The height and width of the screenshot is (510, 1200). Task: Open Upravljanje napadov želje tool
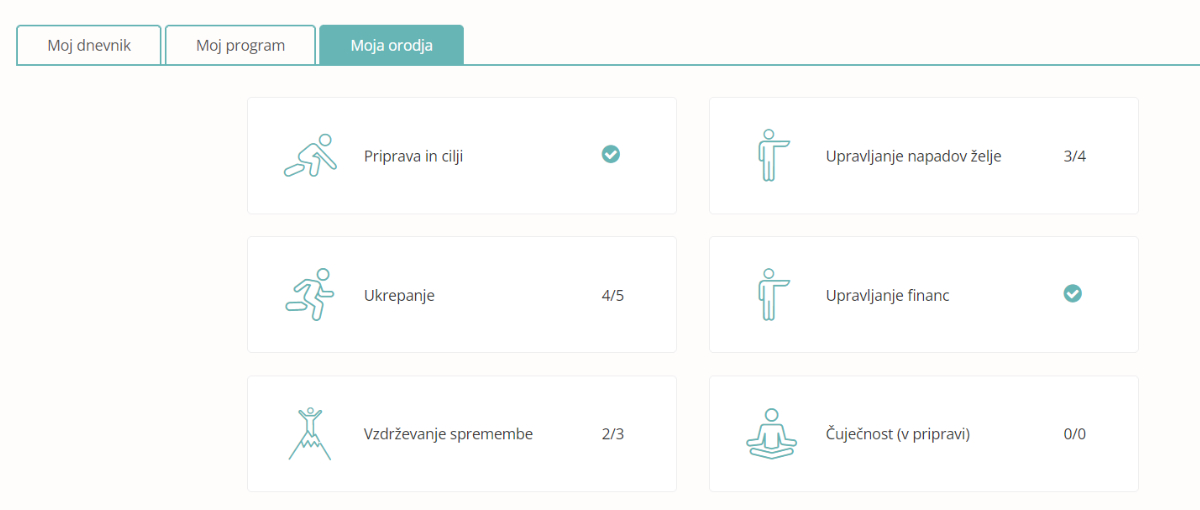tap(924, 155)
